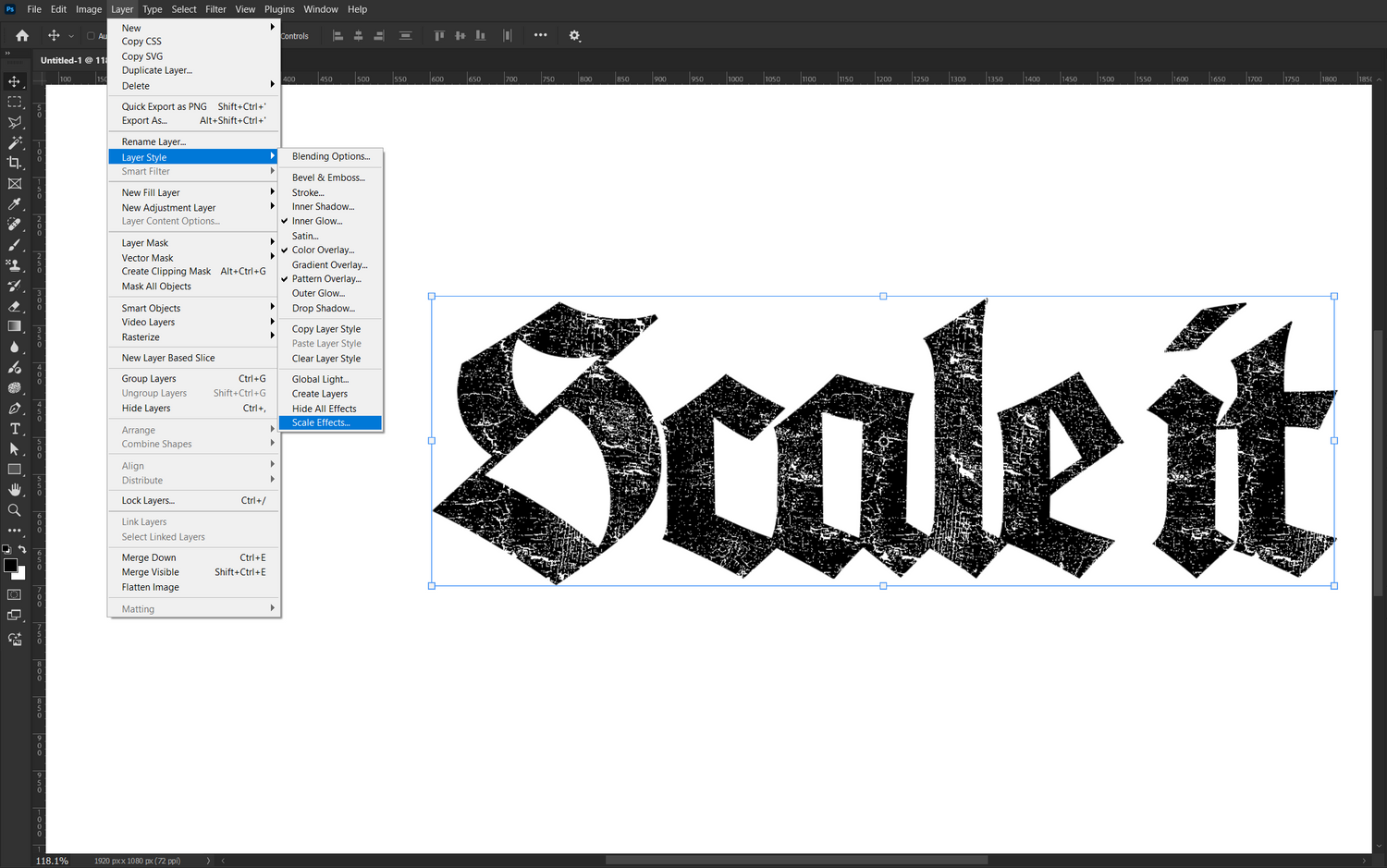The image size is (1387, 868).
Task: Toggle the Pattern Overlay effect
Action: pos(326,279)
